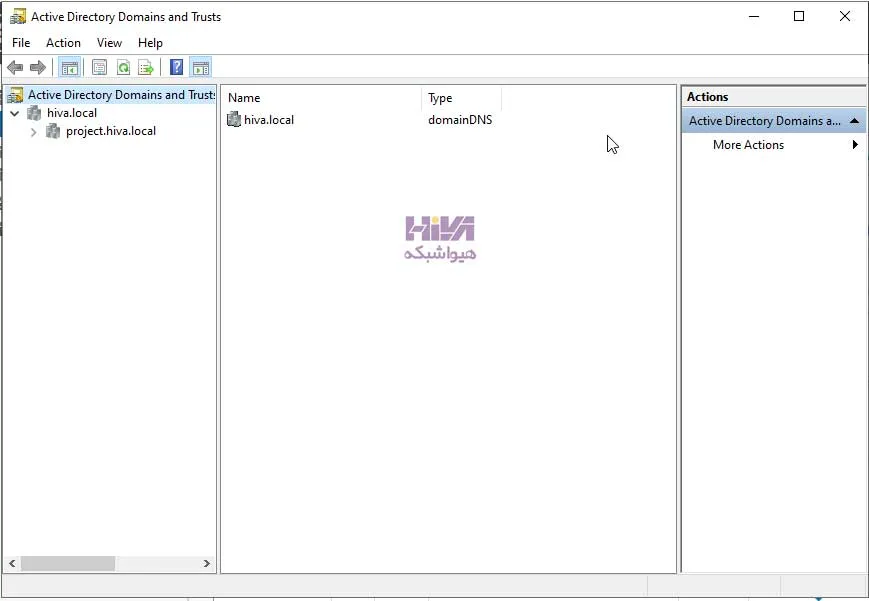The height and width of the screenshot is (601, 869).
Task: Click the hiva.local domain icon in the tree
Action: (x=34, y=113)
